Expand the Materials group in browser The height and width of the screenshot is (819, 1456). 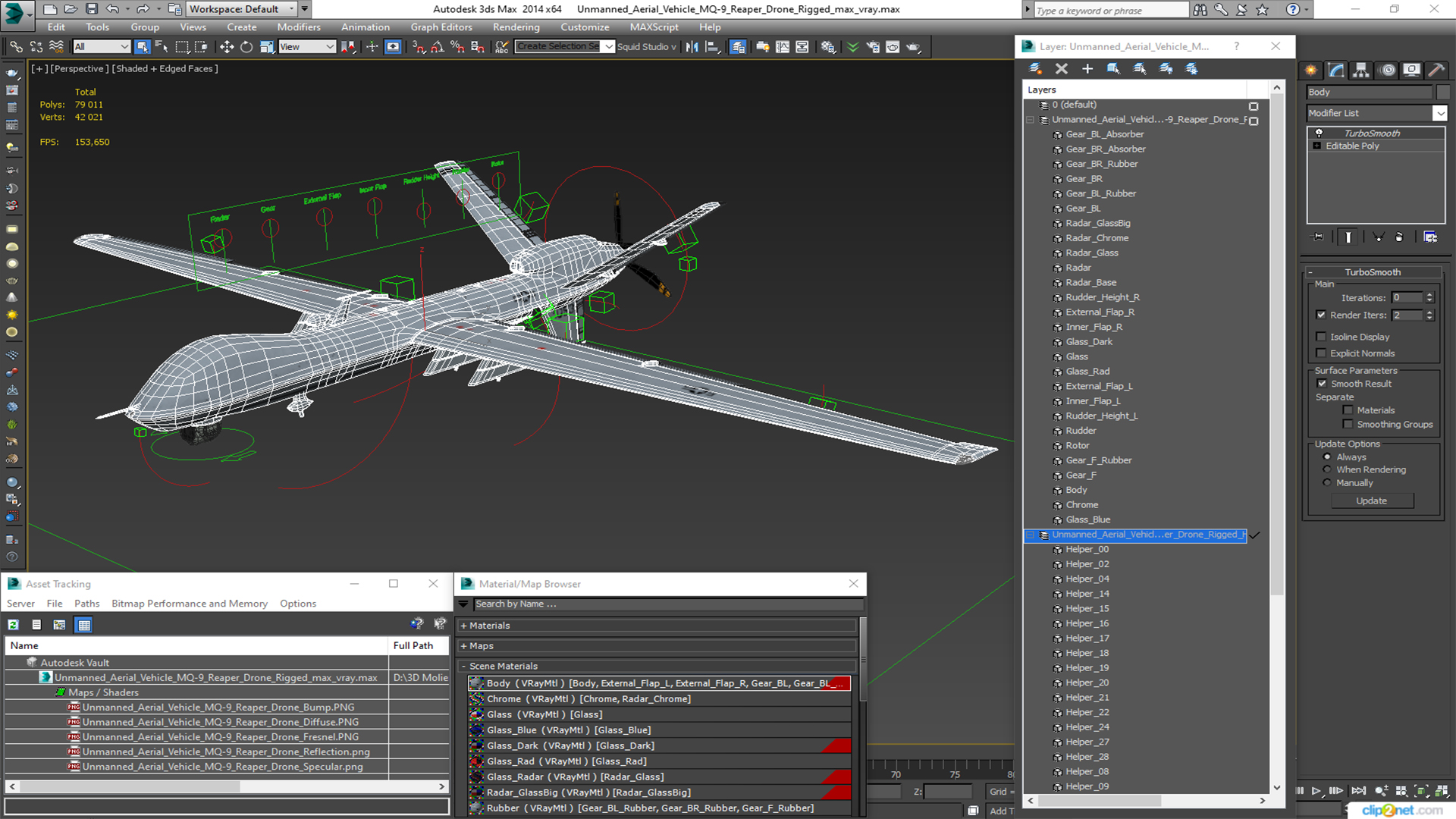463,626
